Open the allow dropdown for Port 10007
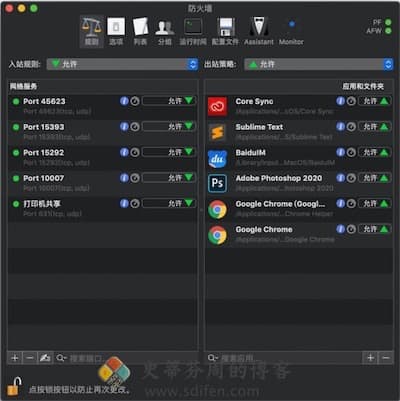Viewport: 400px width, 401px height. 169,178
